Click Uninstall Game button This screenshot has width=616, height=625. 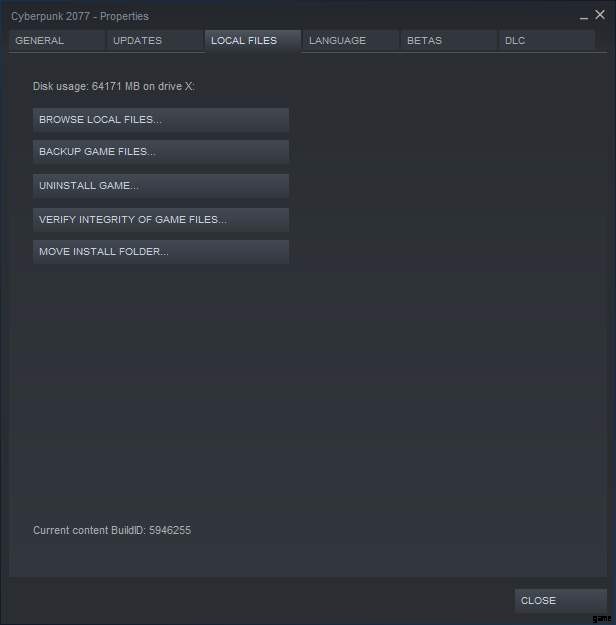tap(161, 186)
